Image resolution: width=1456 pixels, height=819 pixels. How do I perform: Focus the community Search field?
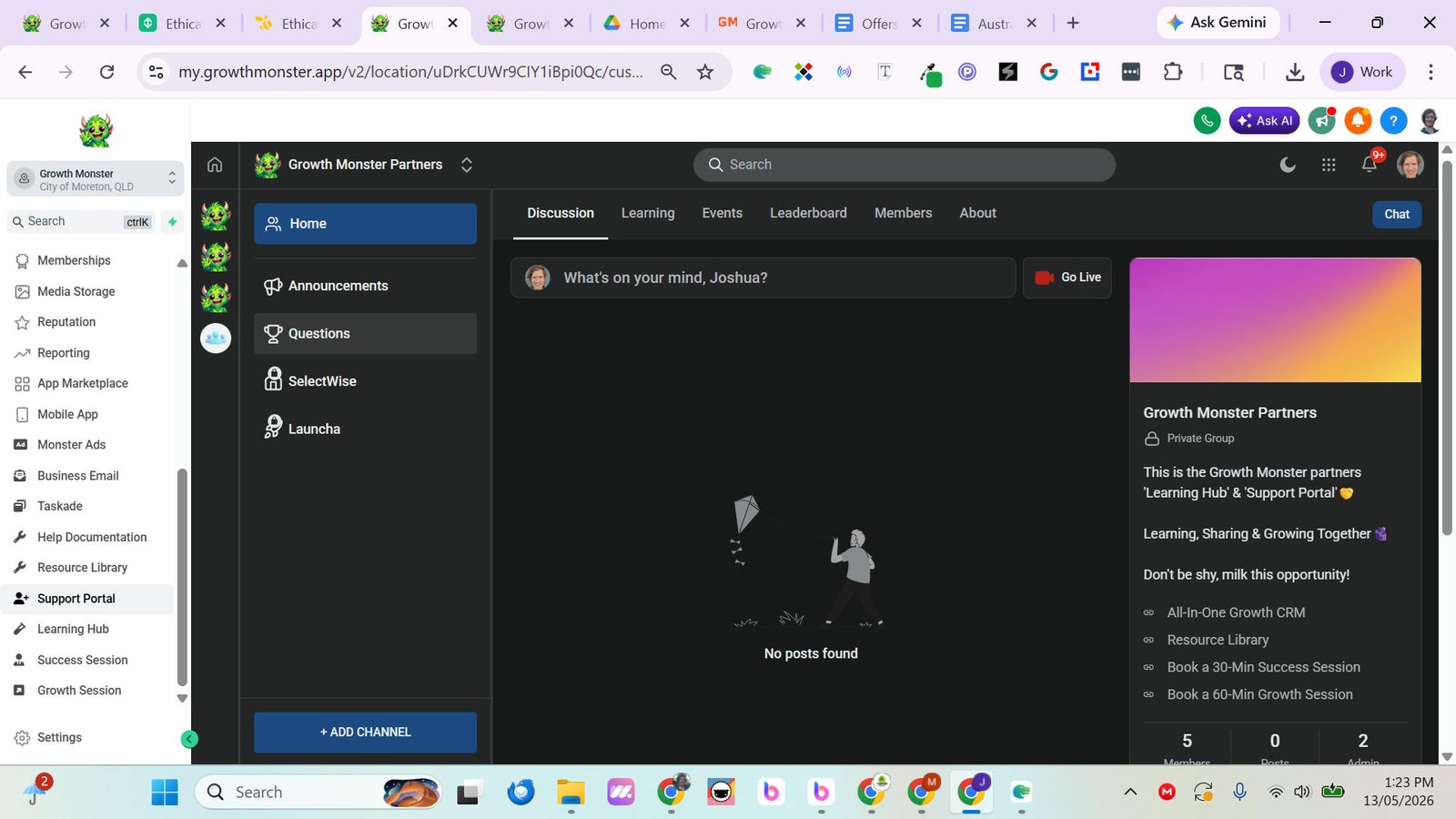[x=905, y=165]
